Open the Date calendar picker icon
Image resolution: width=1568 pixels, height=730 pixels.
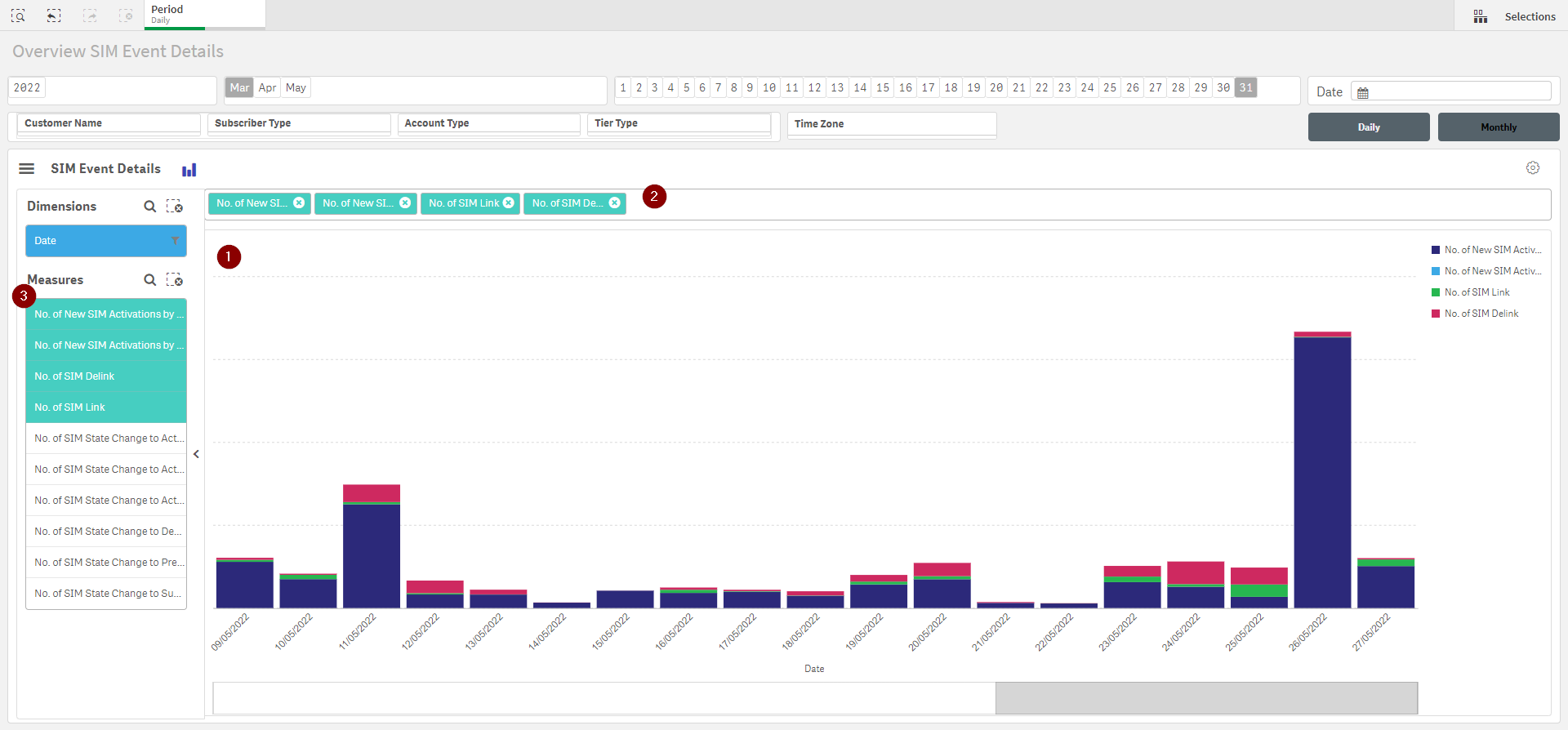[1363, 92]
